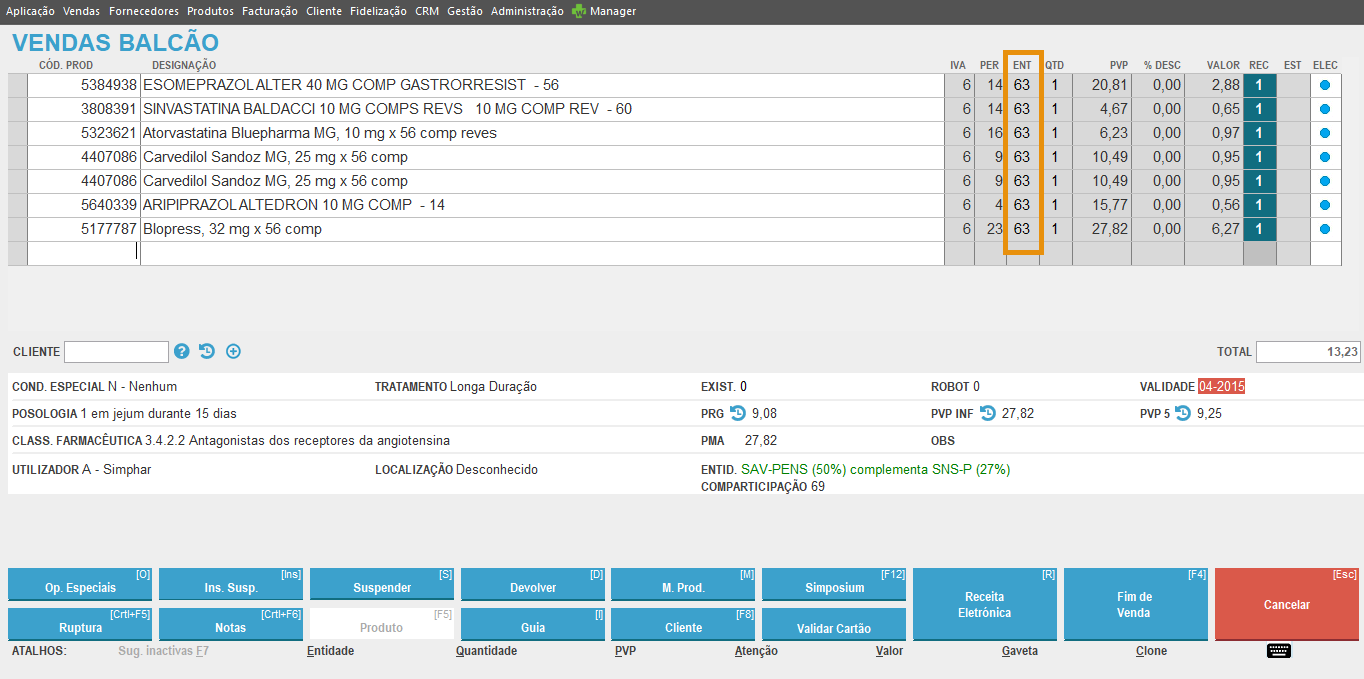Expand the Administração menu
Viewport: 1364px width, 679px height.
click(527, 11)
